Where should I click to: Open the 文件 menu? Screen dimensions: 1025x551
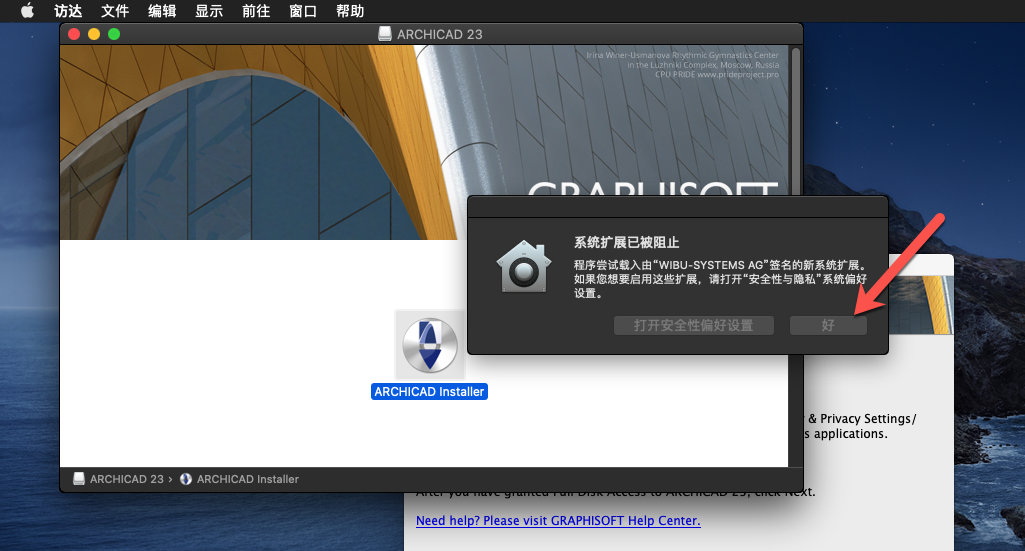pos(115,11)
